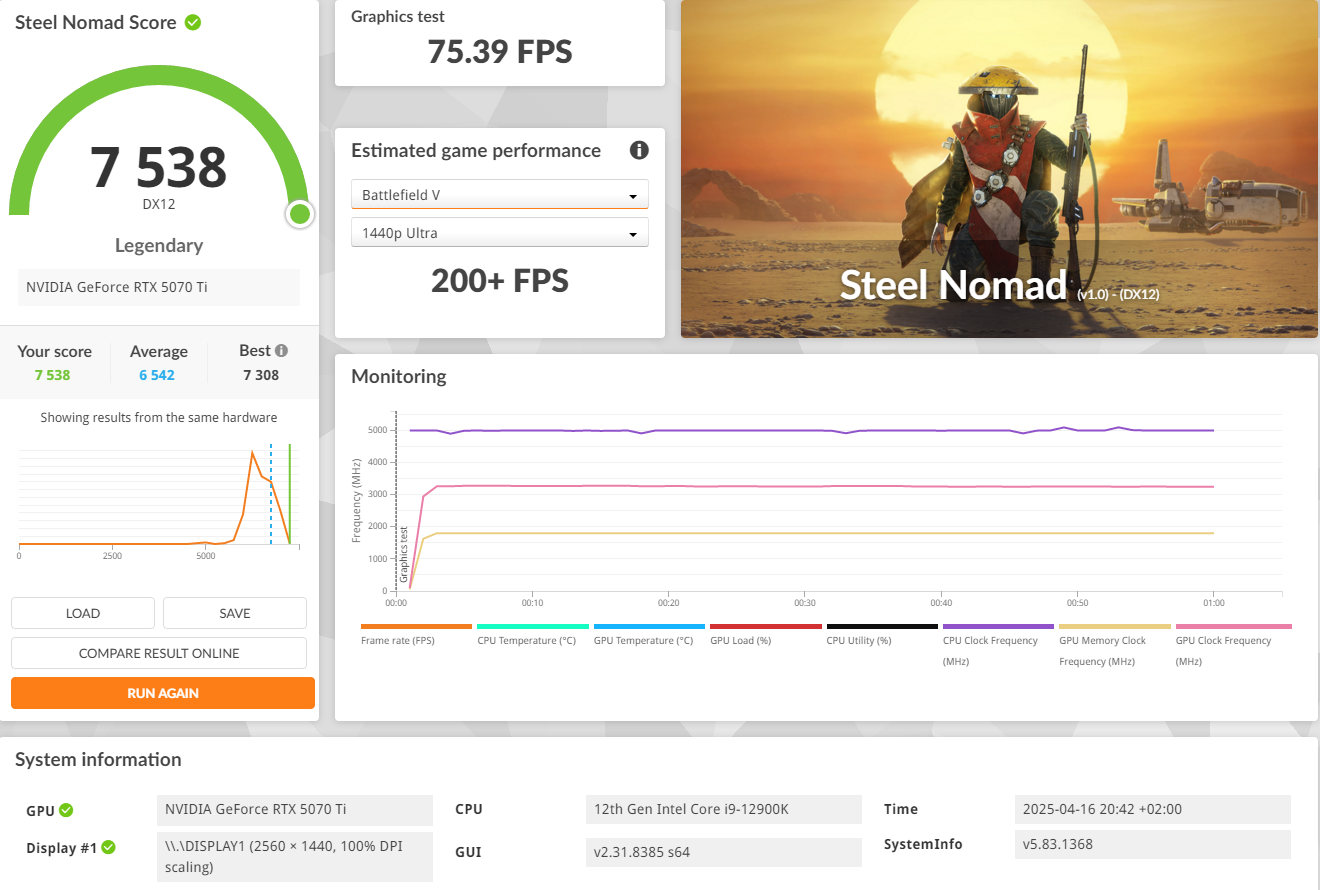Toggle GPU Temperature (°C) legend item
The image size is (1320, 890).
(x=649, y=635)
